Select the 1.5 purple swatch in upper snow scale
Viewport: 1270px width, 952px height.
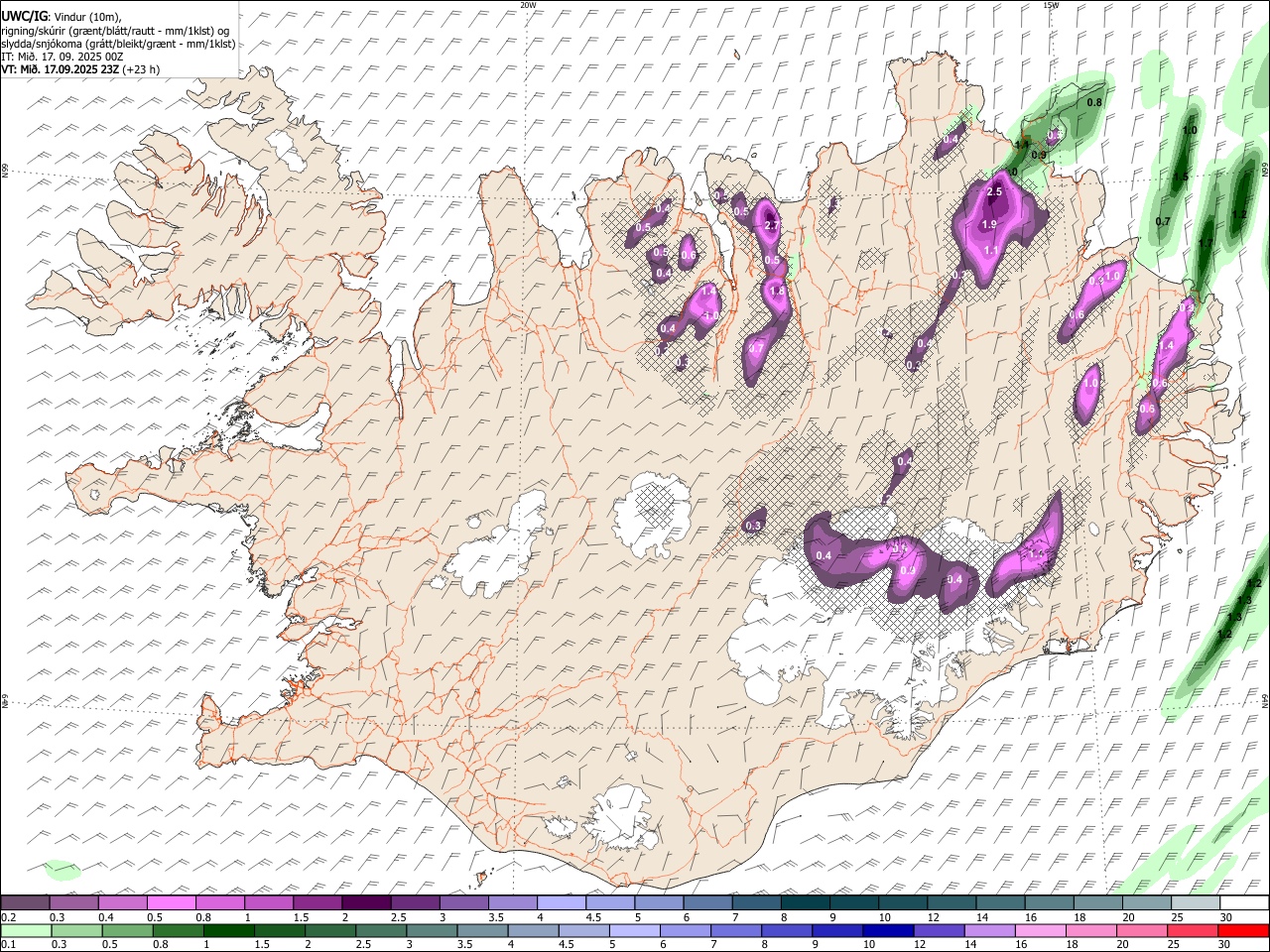click(317, 903)
